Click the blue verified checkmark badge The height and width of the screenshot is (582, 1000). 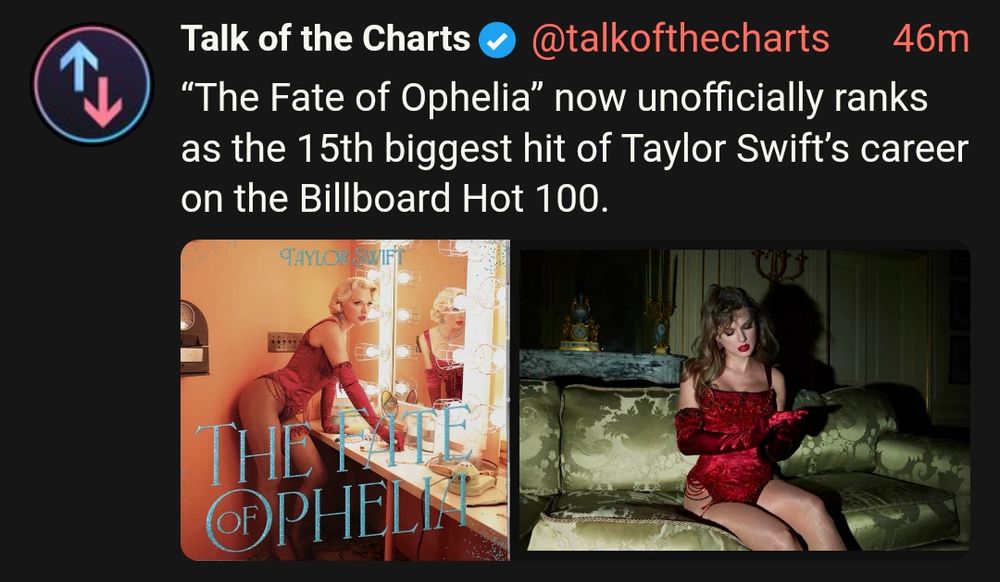[x=498, y=40]
